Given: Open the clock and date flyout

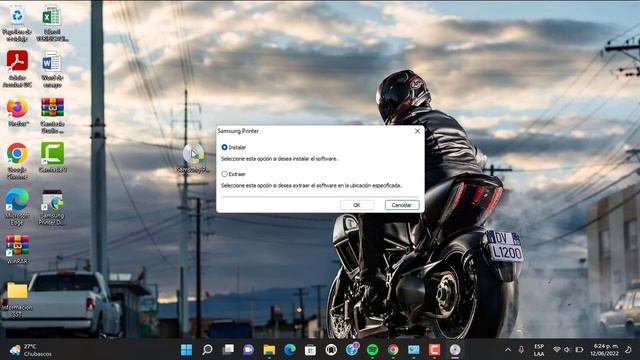Looking at the screenshot, I should [604, 350].
